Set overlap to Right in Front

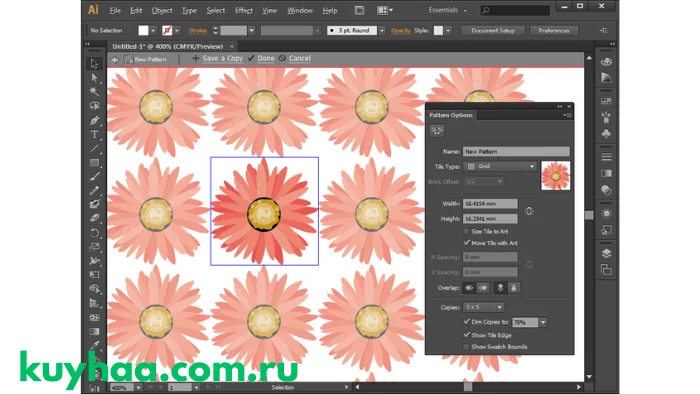coord(483,288)
